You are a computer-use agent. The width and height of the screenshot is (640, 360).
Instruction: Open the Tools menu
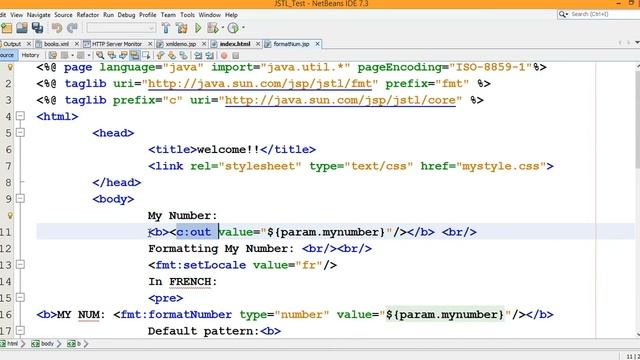coord(187,15)
